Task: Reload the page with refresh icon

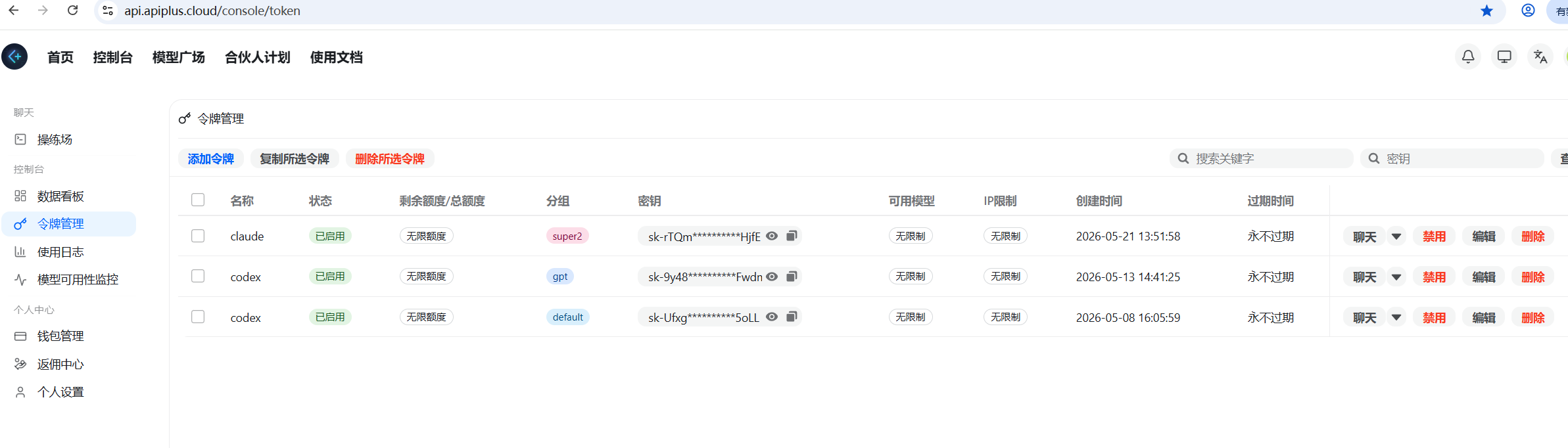Action: [x=73, y=11]
